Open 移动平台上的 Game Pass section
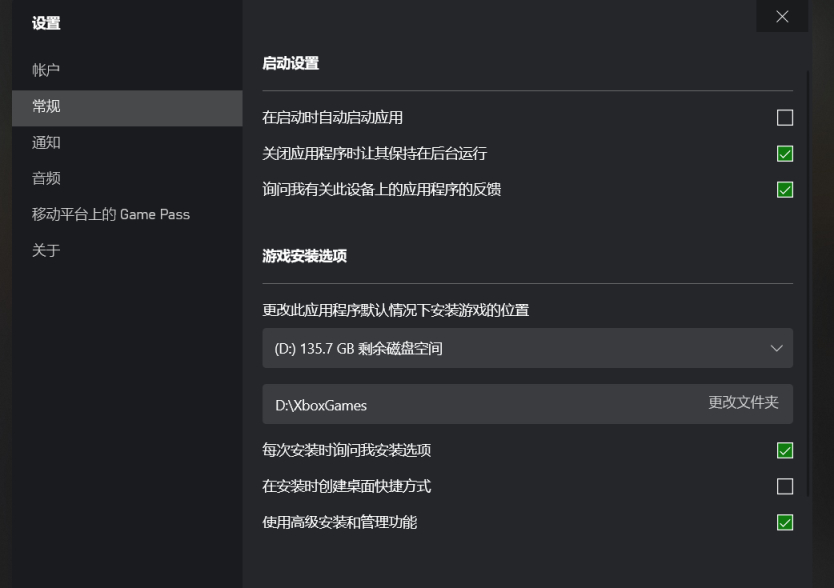This screenshot has width=834, height=588. (x=110, y=214)
